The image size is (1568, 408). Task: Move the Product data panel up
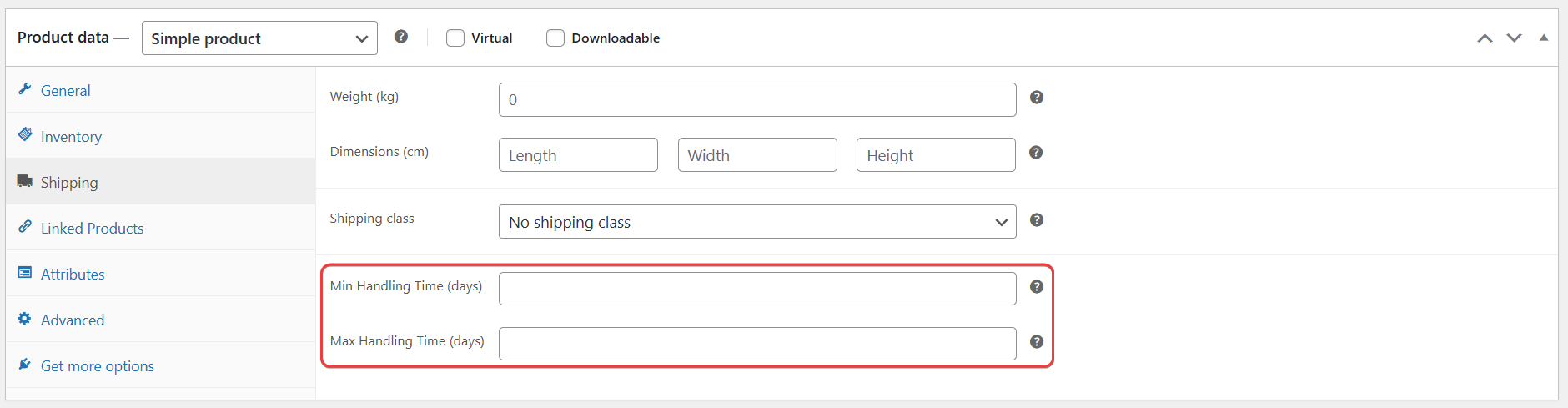point(1485,38)
